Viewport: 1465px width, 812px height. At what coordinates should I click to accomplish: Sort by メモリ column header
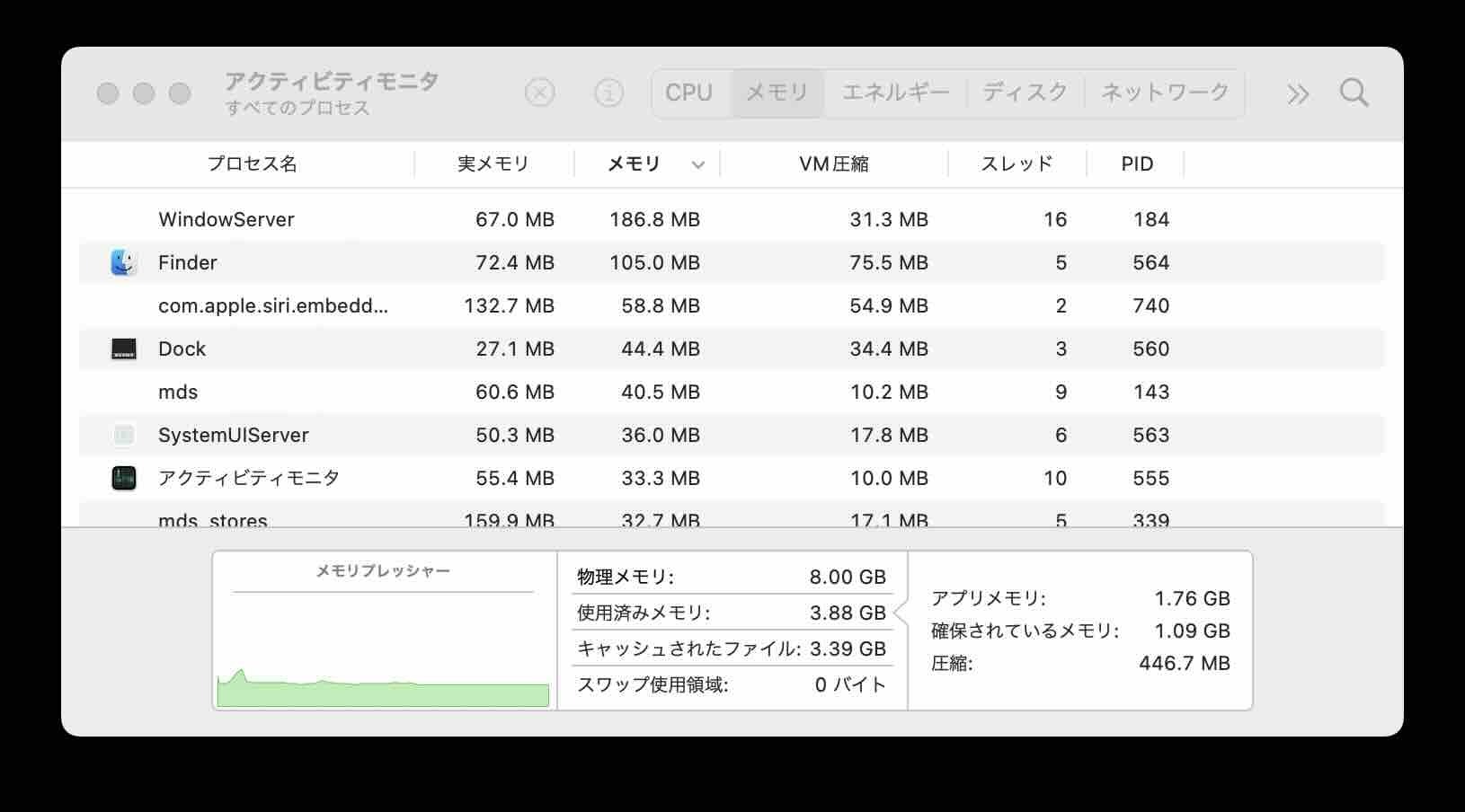634,163
